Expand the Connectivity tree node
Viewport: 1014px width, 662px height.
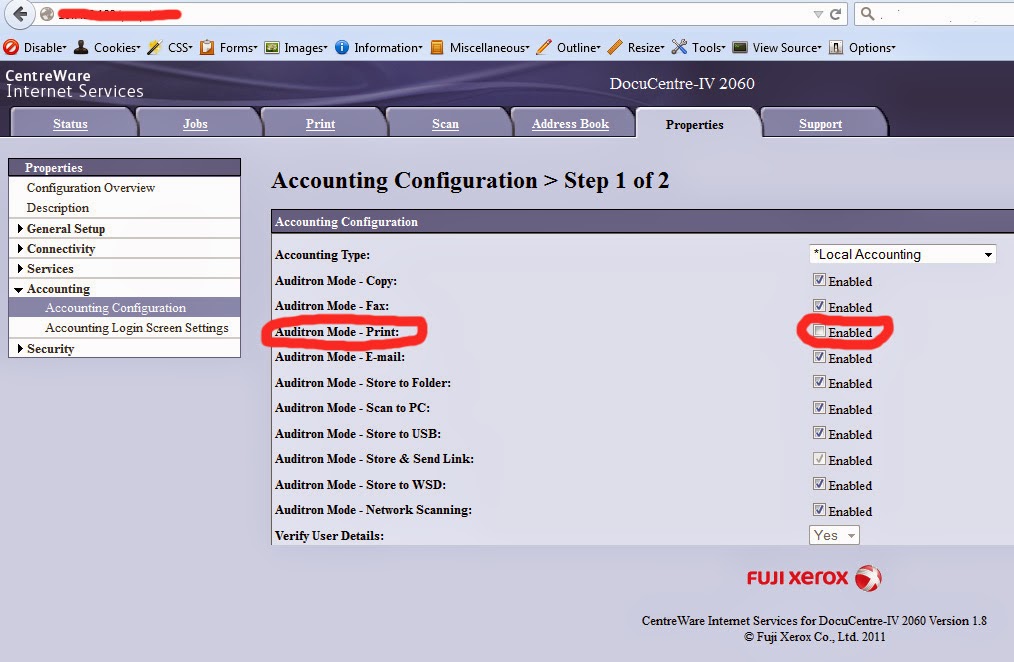(x=21, y=248)
